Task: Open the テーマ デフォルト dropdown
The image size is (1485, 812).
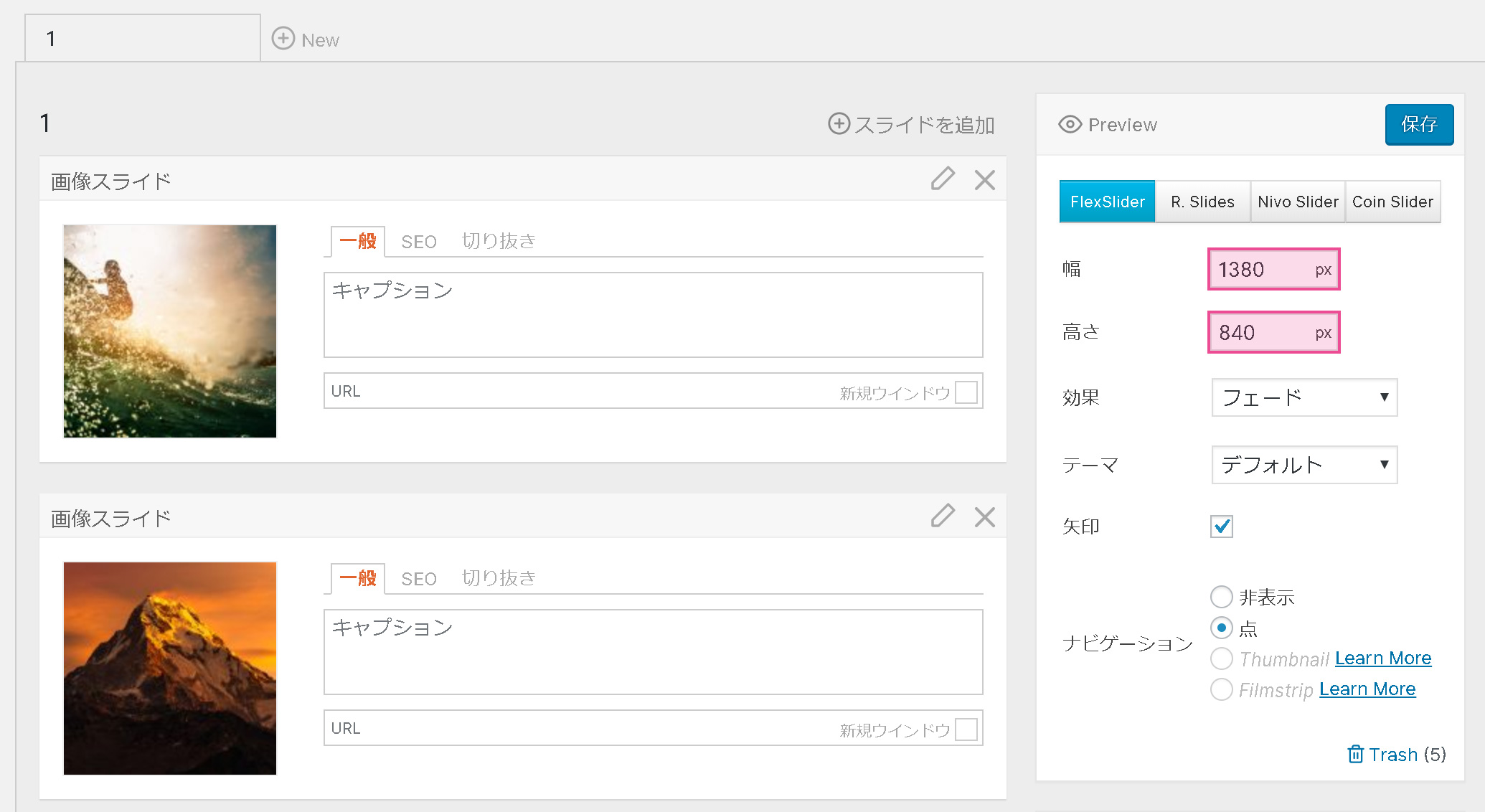Action: 1303,465
